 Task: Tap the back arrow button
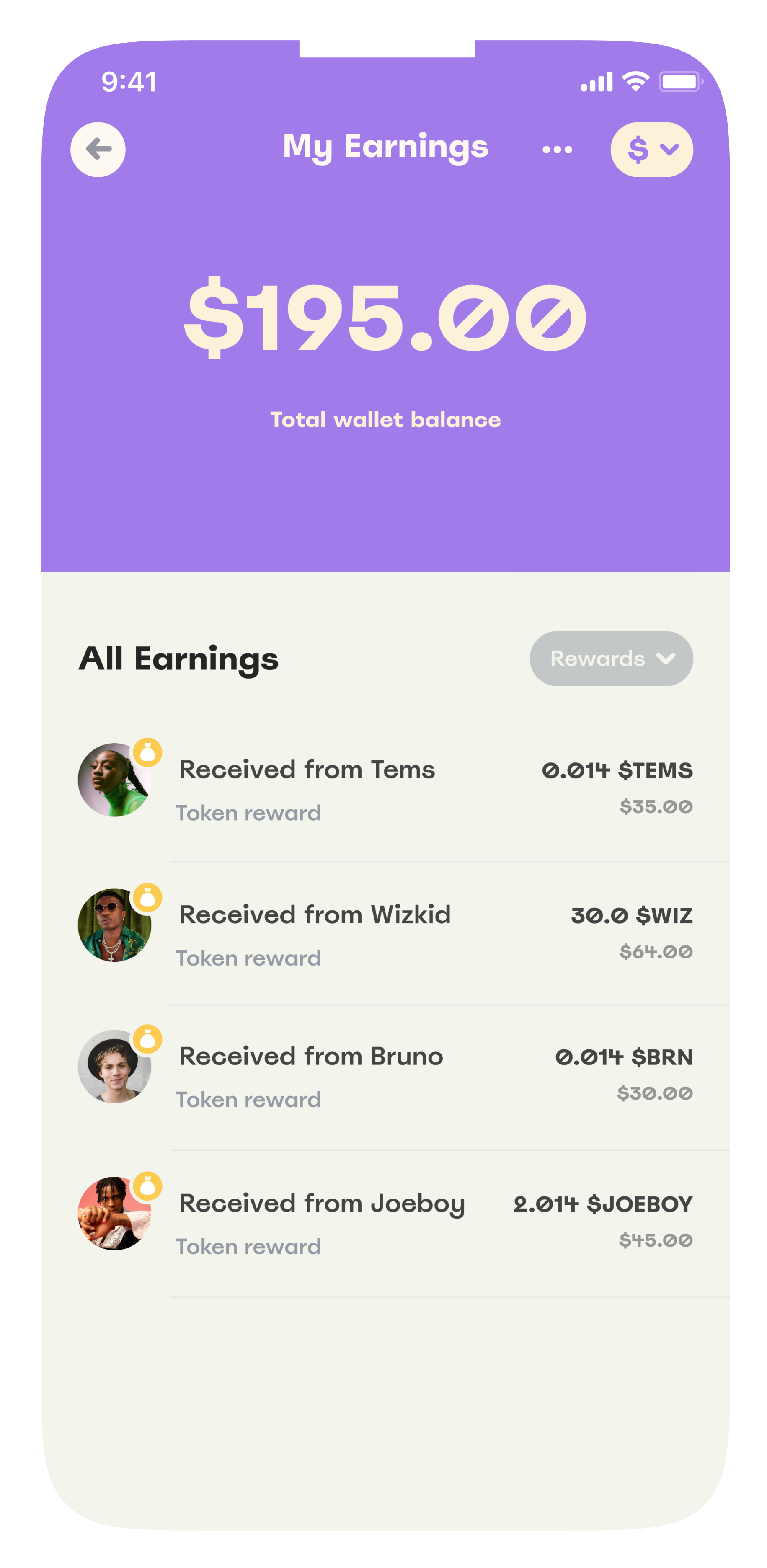pyautogui.click(x=98, y=150)
